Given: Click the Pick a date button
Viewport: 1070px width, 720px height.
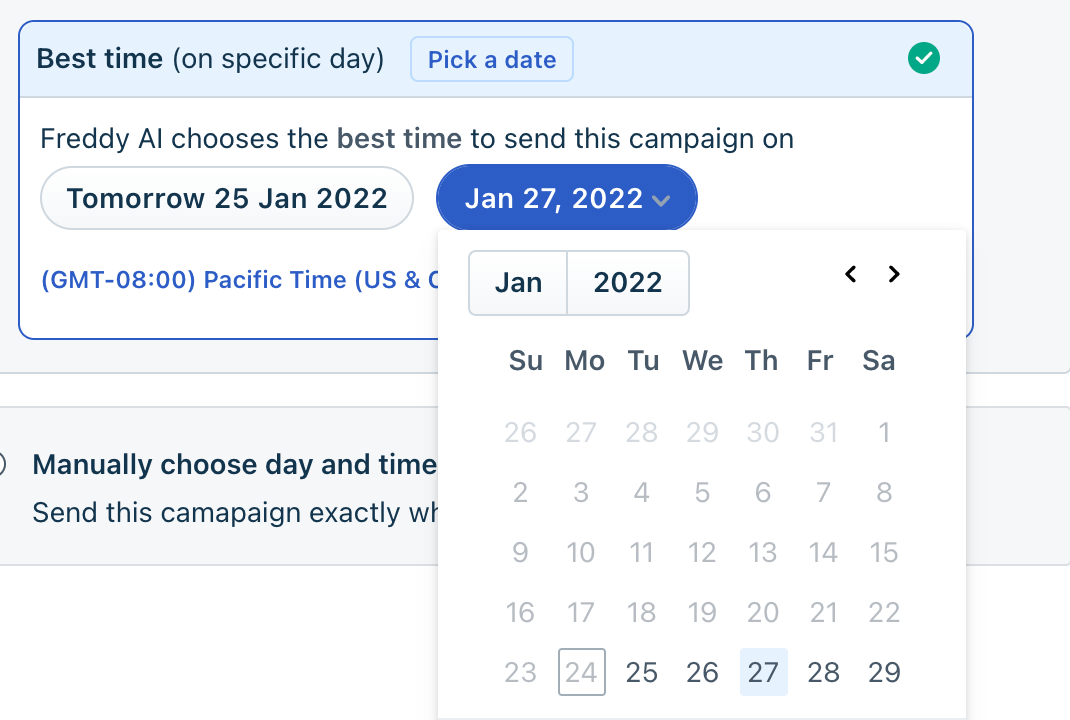Looking at the screenshot, I should coord(491,60).
